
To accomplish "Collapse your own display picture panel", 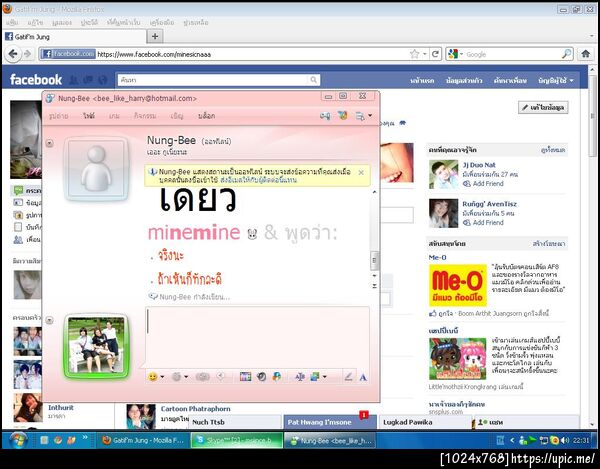I will tap(50, 320).
